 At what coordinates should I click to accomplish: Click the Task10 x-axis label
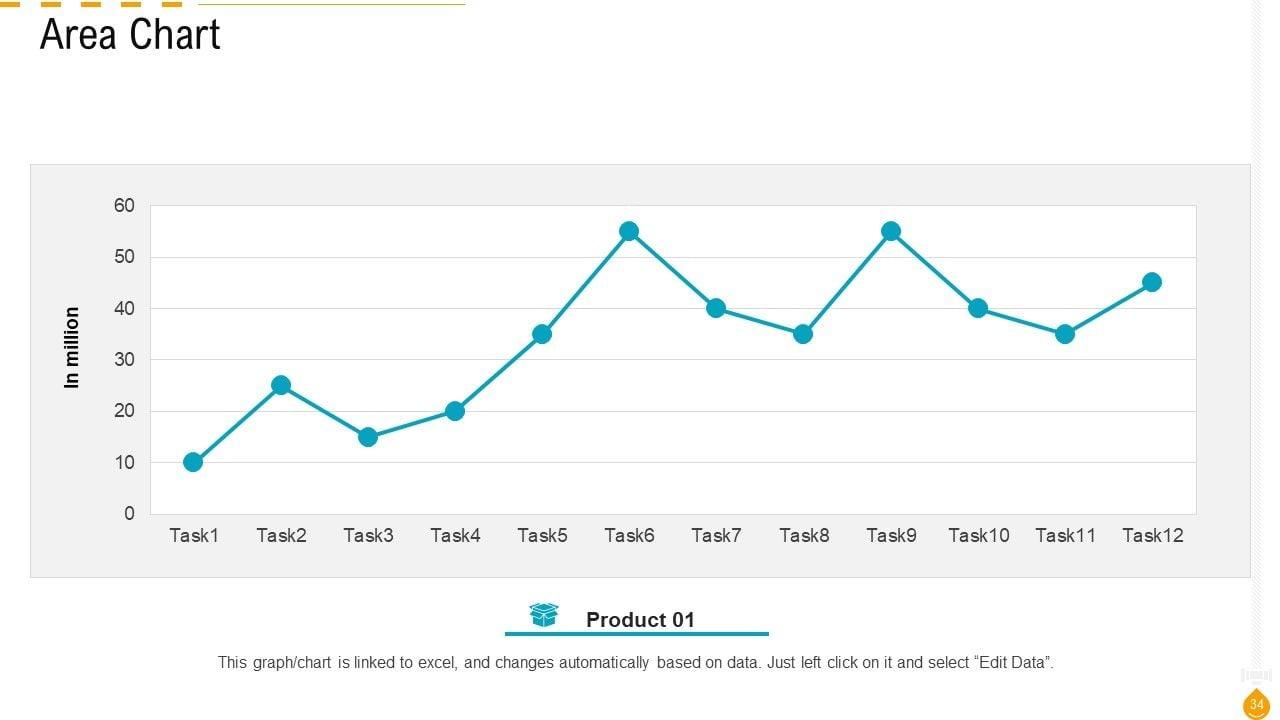point(979,535)
